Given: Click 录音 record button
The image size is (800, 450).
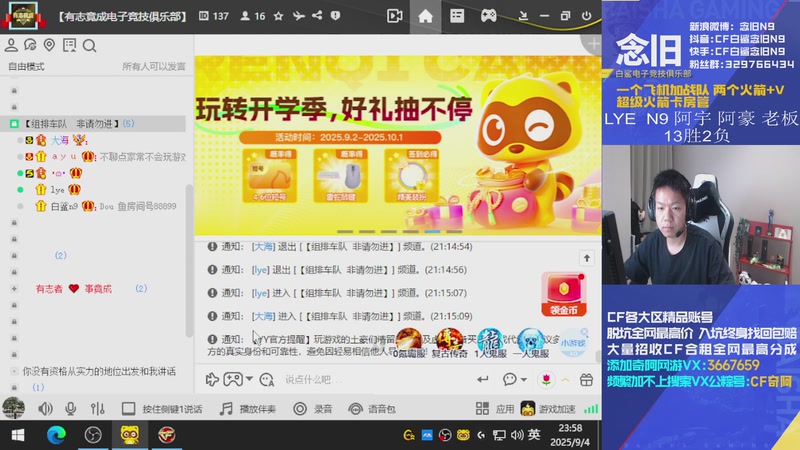Looking at the screenshot, I should (313, 409).
